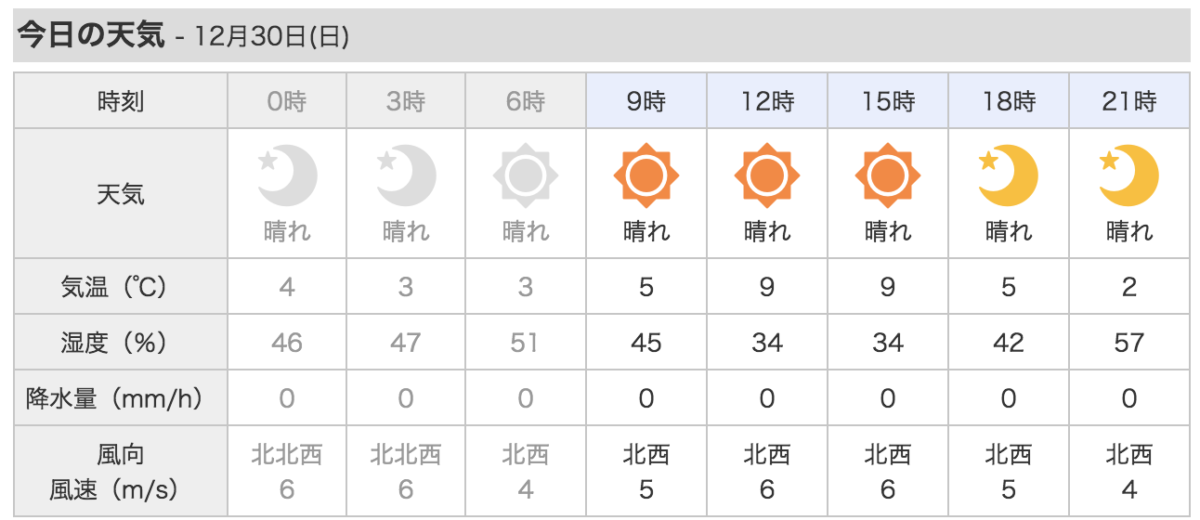Click the 気温（℃） row label
This screenshot has width=1200, height=520.
(121, 287)
